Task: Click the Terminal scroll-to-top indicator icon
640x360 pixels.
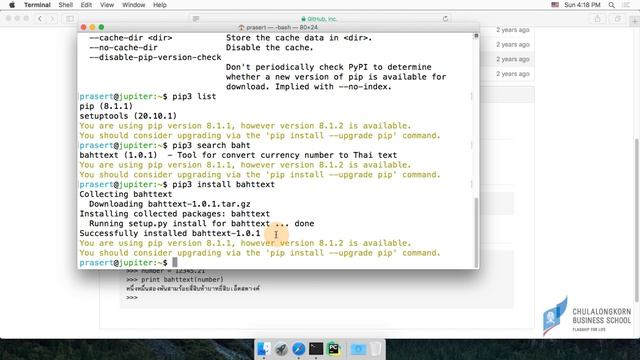Action: 476,36
